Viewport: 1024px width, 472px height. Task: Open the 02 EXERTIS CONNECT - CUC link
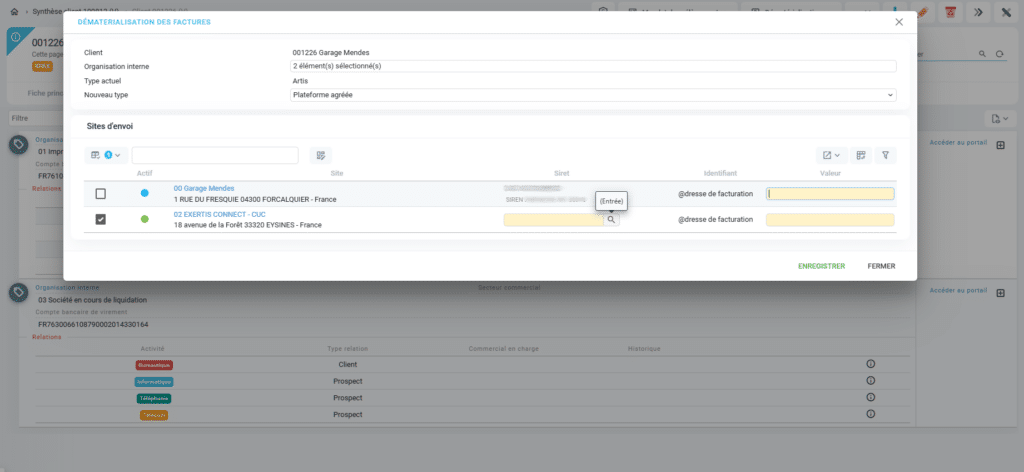pyautogui.click(x=219, y=214)
